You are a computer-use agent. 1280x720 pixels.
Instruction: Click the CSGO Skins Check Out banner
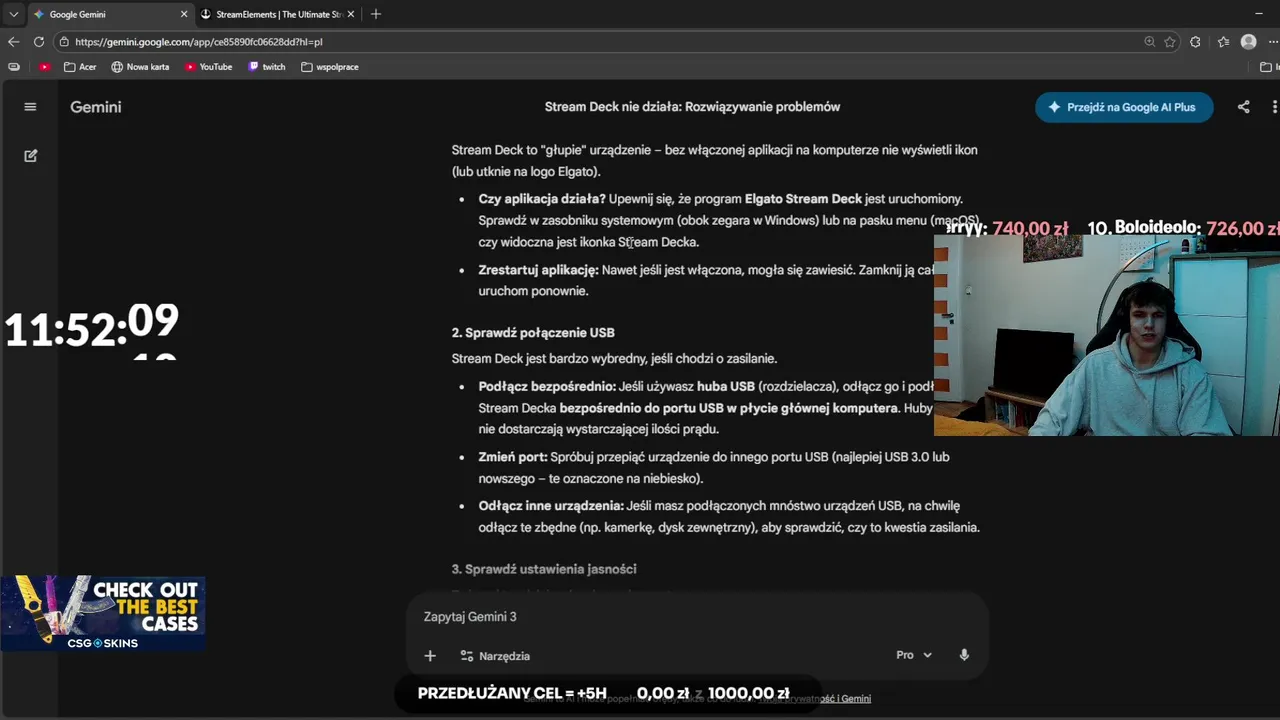click(103, 613)
